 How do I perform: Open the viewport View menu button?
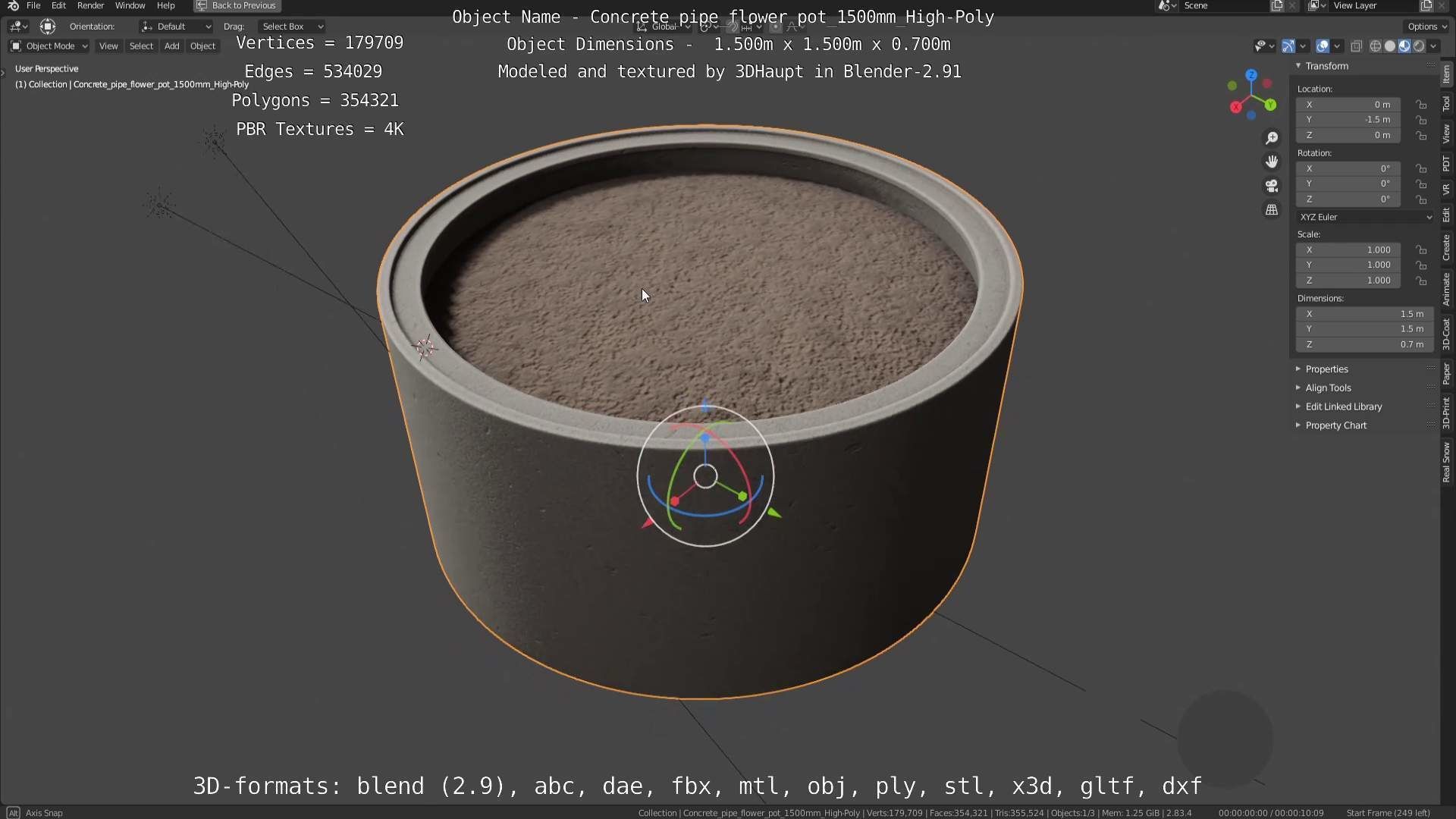coord(108,46)
